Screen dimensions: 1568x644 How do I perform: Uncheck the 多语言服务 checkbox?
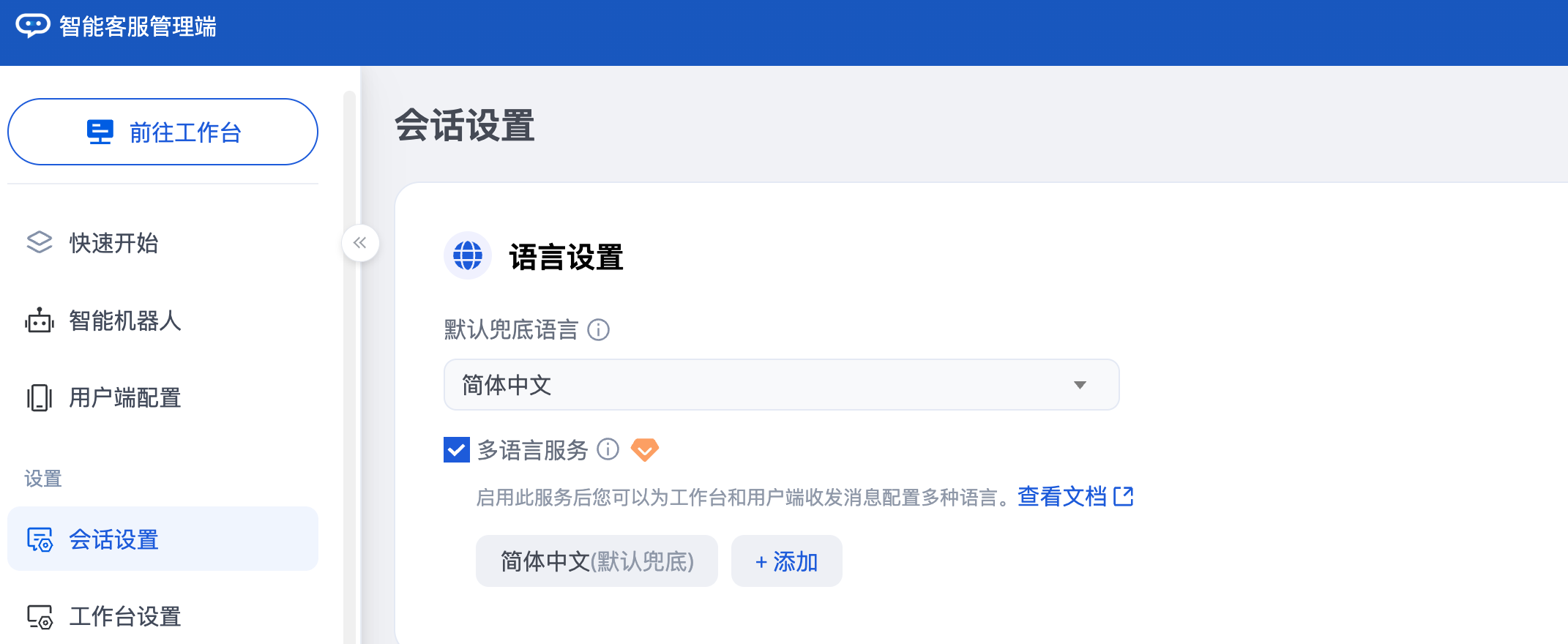coord(457,449)
